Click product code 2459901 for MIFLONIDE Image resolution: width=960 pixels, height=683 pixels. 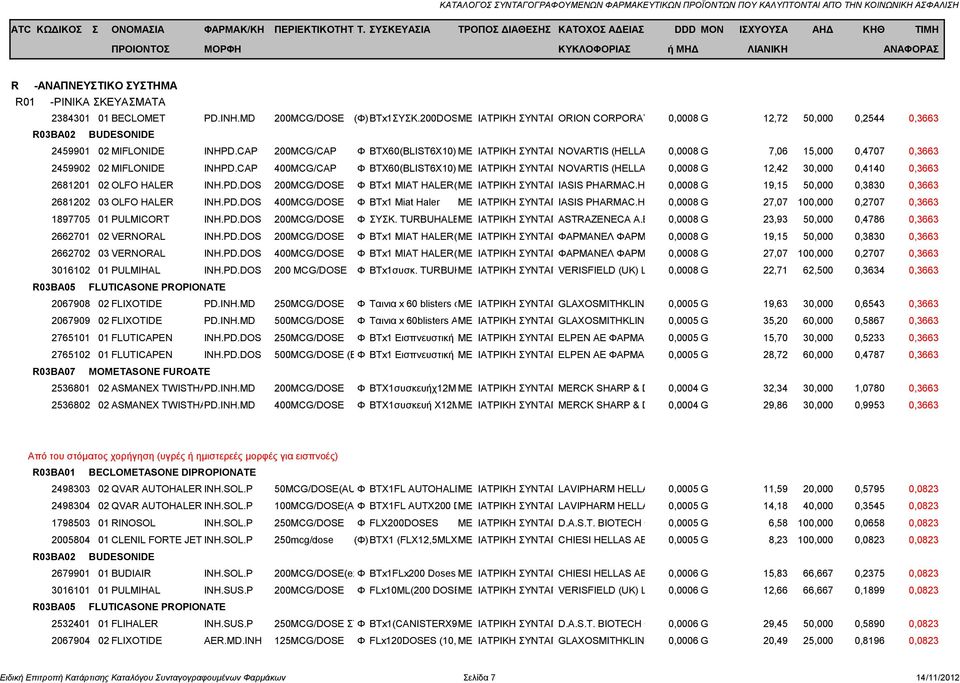[x=70, y=151]
